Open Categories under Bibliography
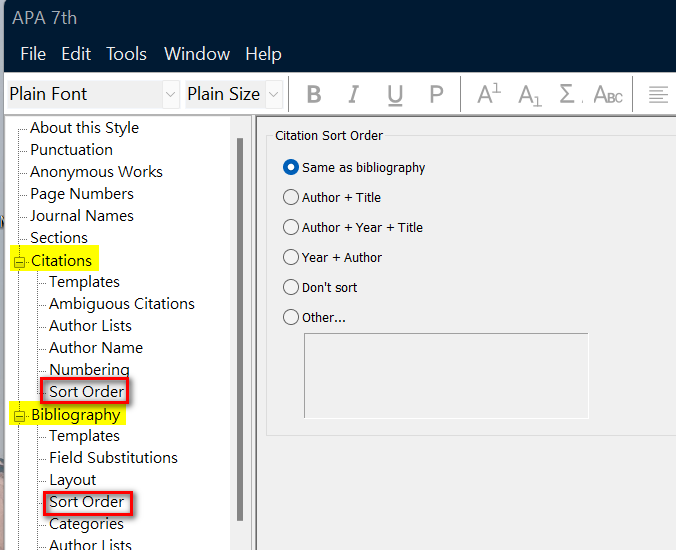Image resolution: width=676 pixels, height=550 pixels. [x=86, y=524]
